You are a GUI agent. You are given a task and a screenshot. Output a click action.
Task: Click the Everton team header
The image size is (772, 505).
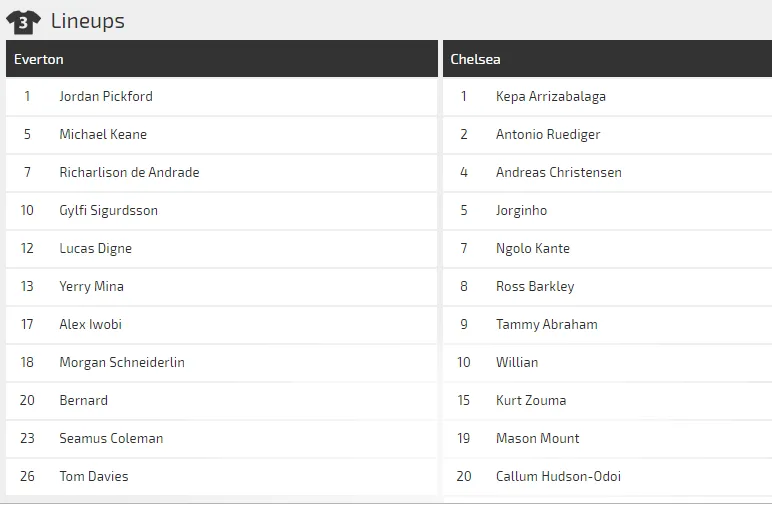click(39, 59)
